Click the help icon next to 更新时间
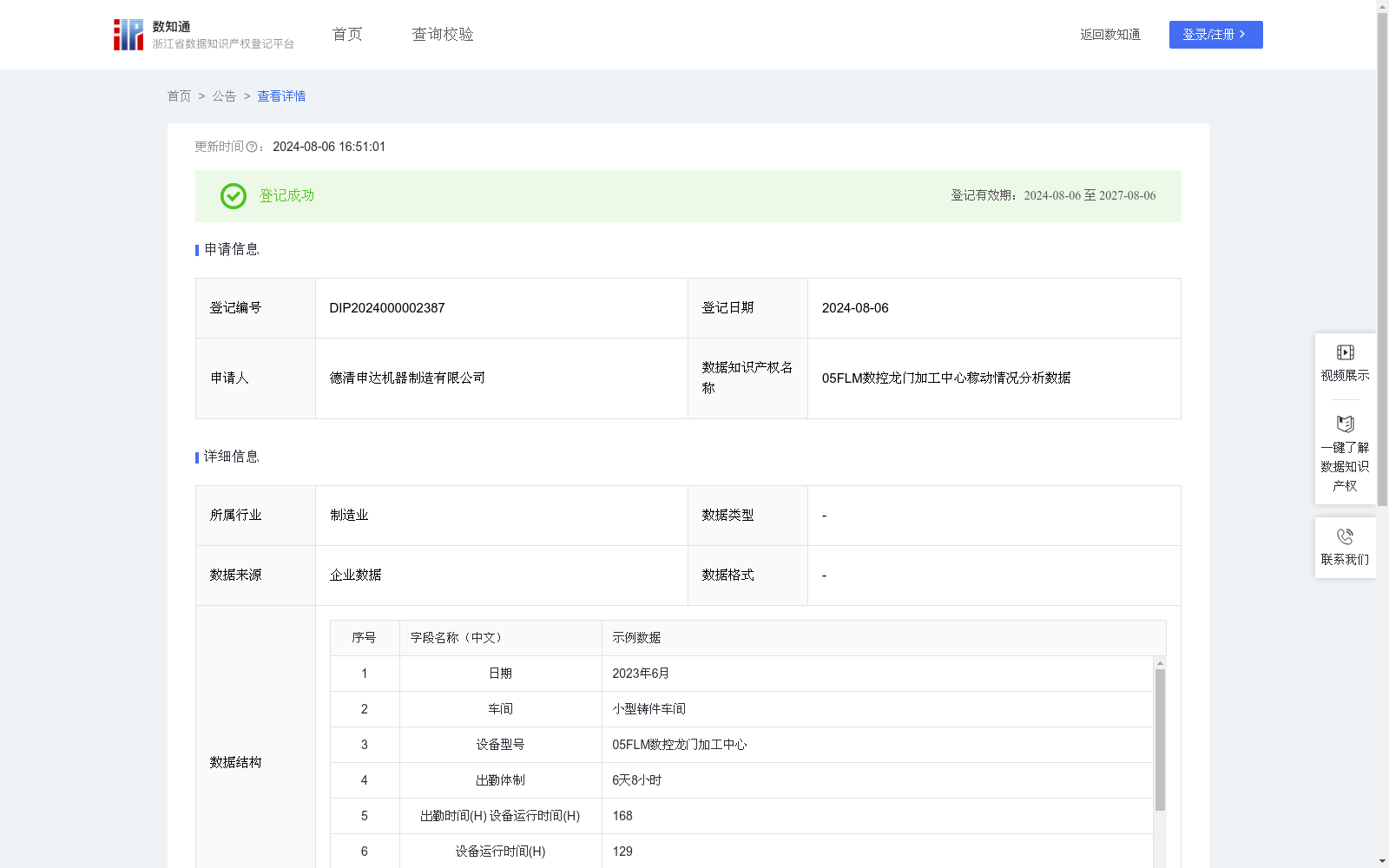This screenshot has height=868, width=1389. [252, 148]
